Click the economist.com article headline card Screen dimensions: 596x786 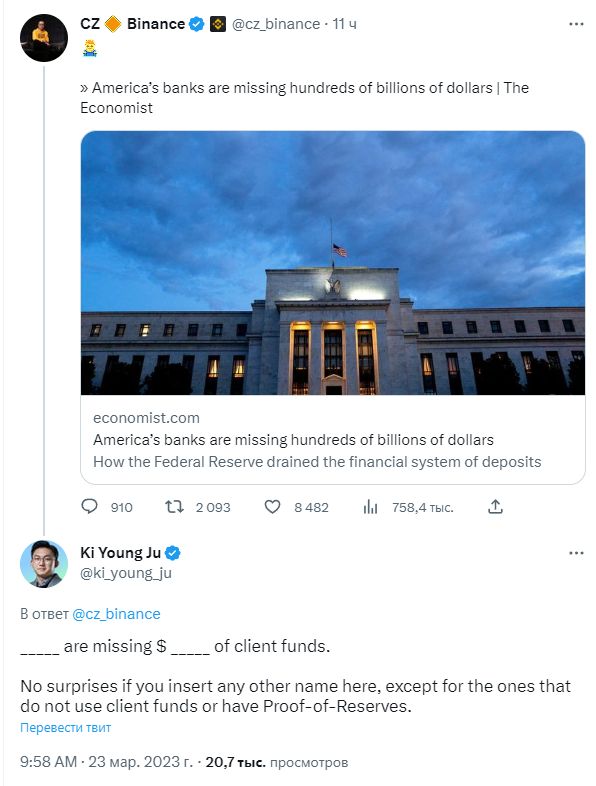[333, 440]
